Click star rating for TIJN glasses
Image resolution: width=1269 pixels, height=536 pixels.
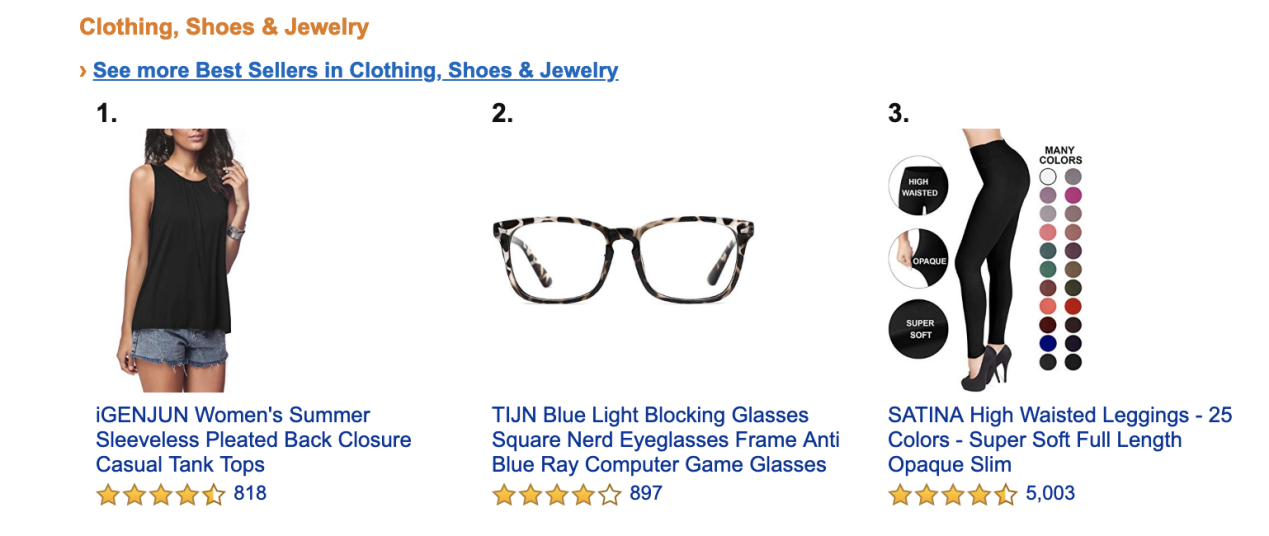(x=556, y=494)
